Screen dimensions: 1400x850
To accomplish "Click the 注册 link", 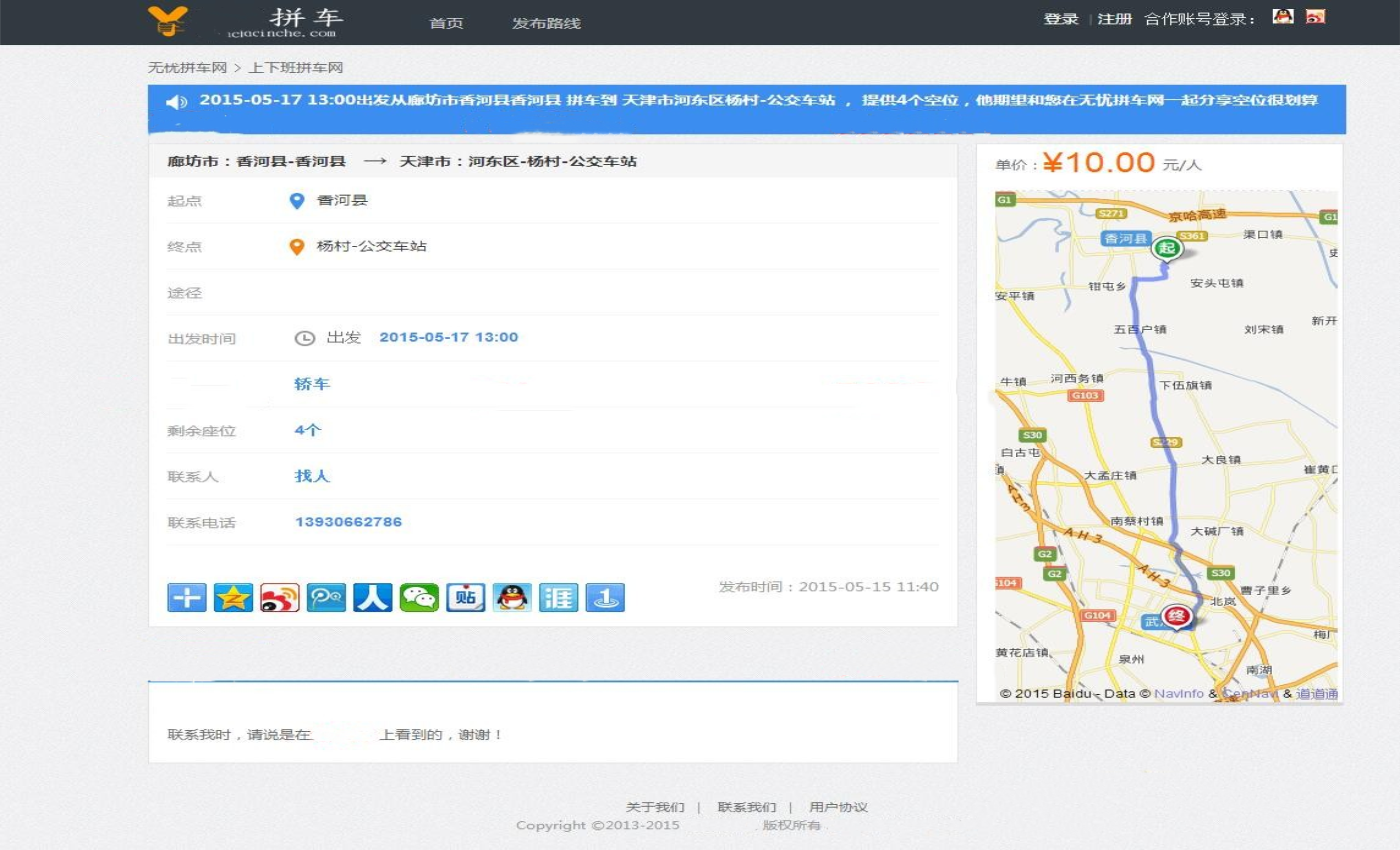I will tap(1114, 19).
